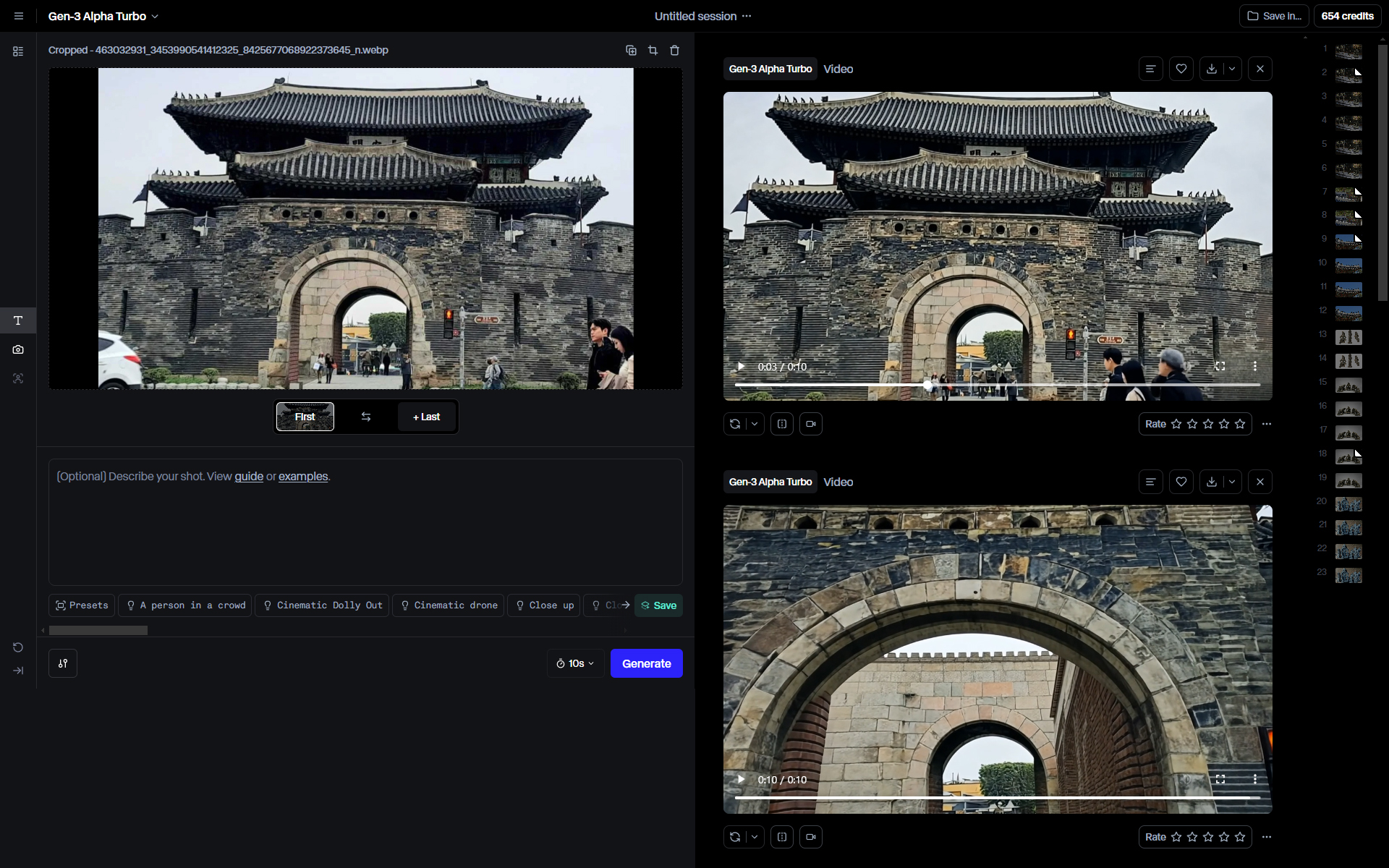Screen dimensions: 1389x868
Task: Delete the uploaded image with trash icon
Action: tap(674, 50)
